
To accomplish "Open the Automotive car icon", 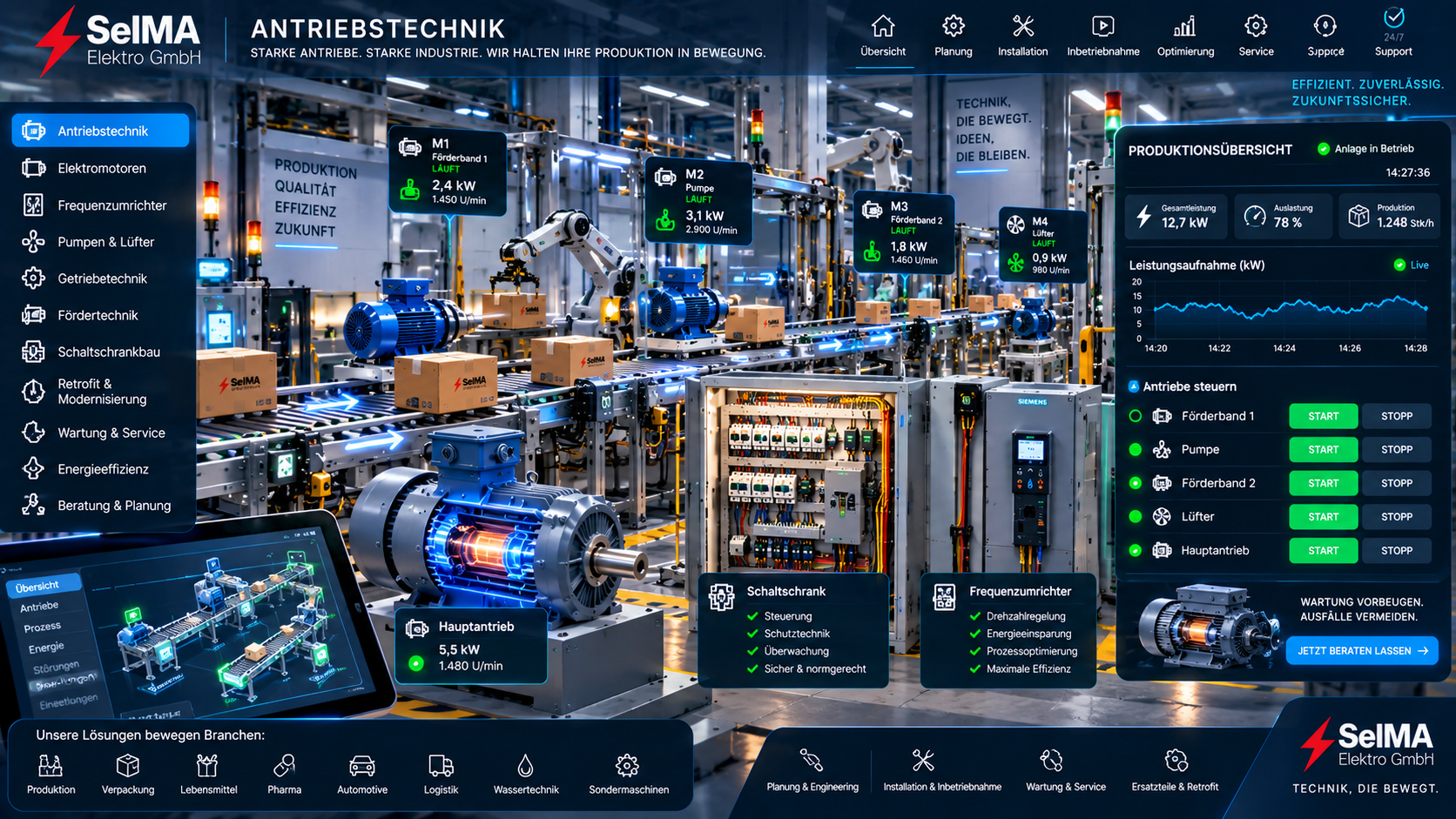I will [x=362, y=766].
